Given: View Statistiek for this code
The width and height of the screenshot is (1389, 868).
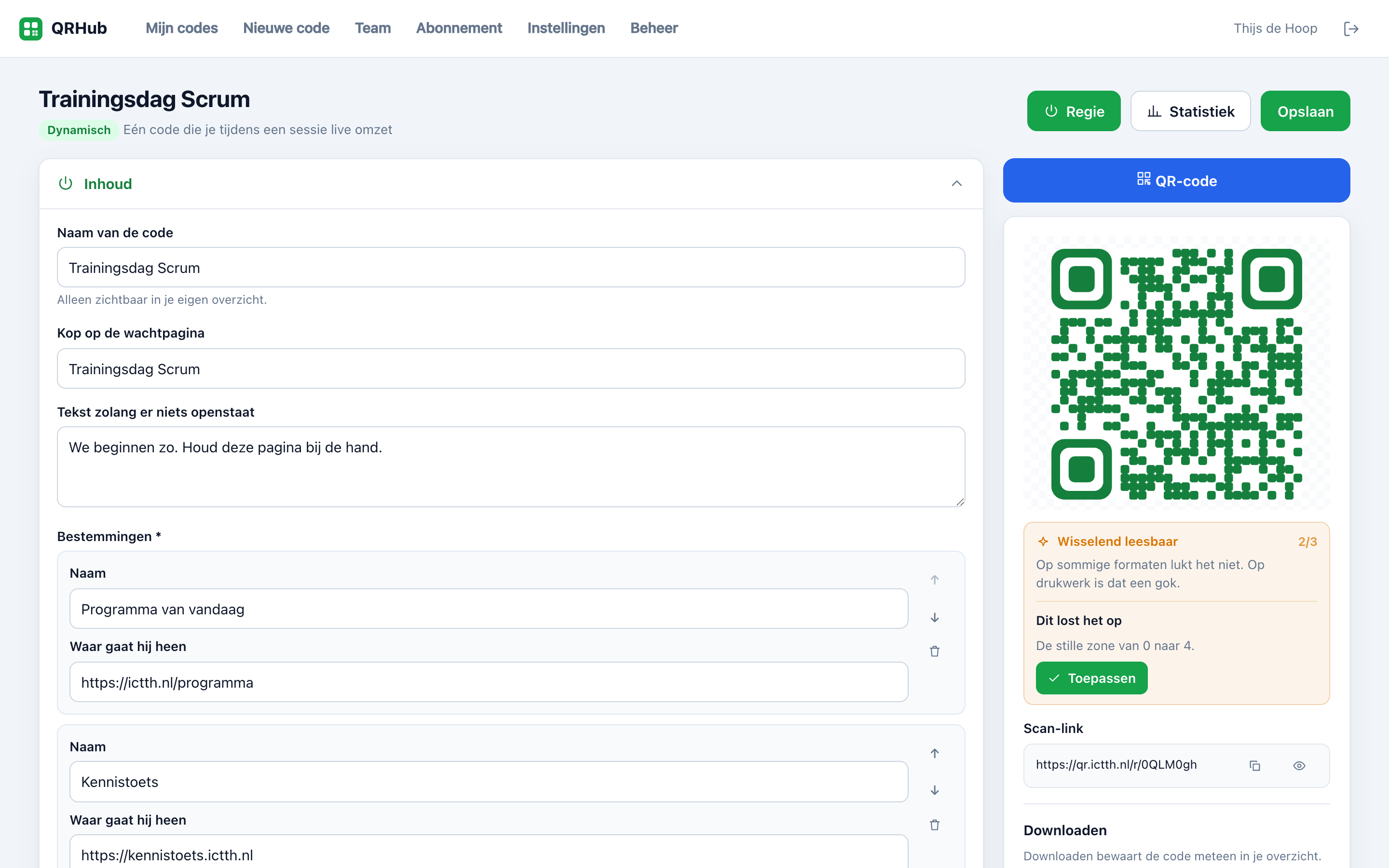Looking at the screenshot, I should [x=1190, y=111].
